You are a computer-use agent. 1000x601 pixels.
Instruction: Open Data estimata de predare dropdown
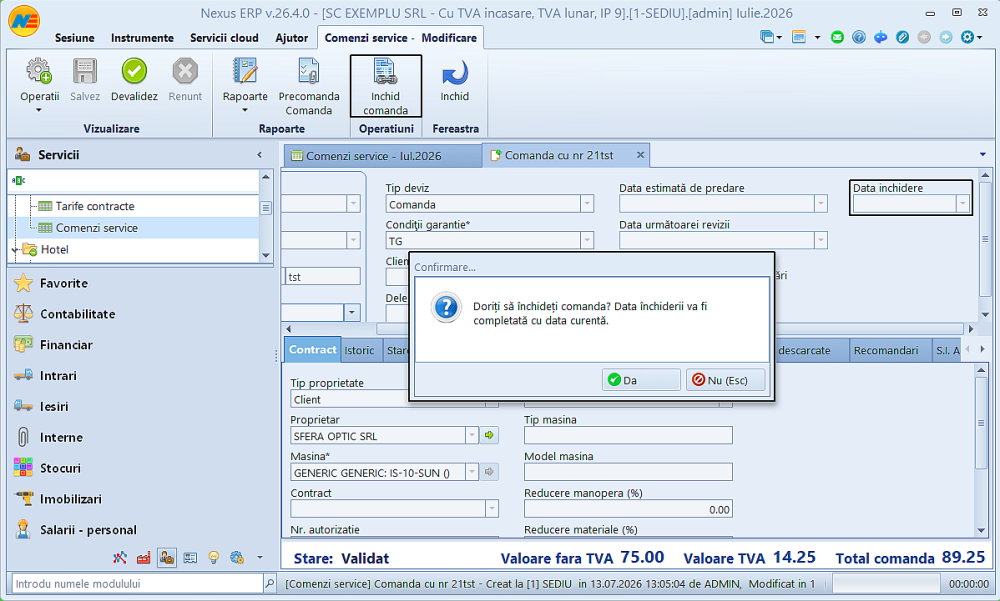[820, 204]
